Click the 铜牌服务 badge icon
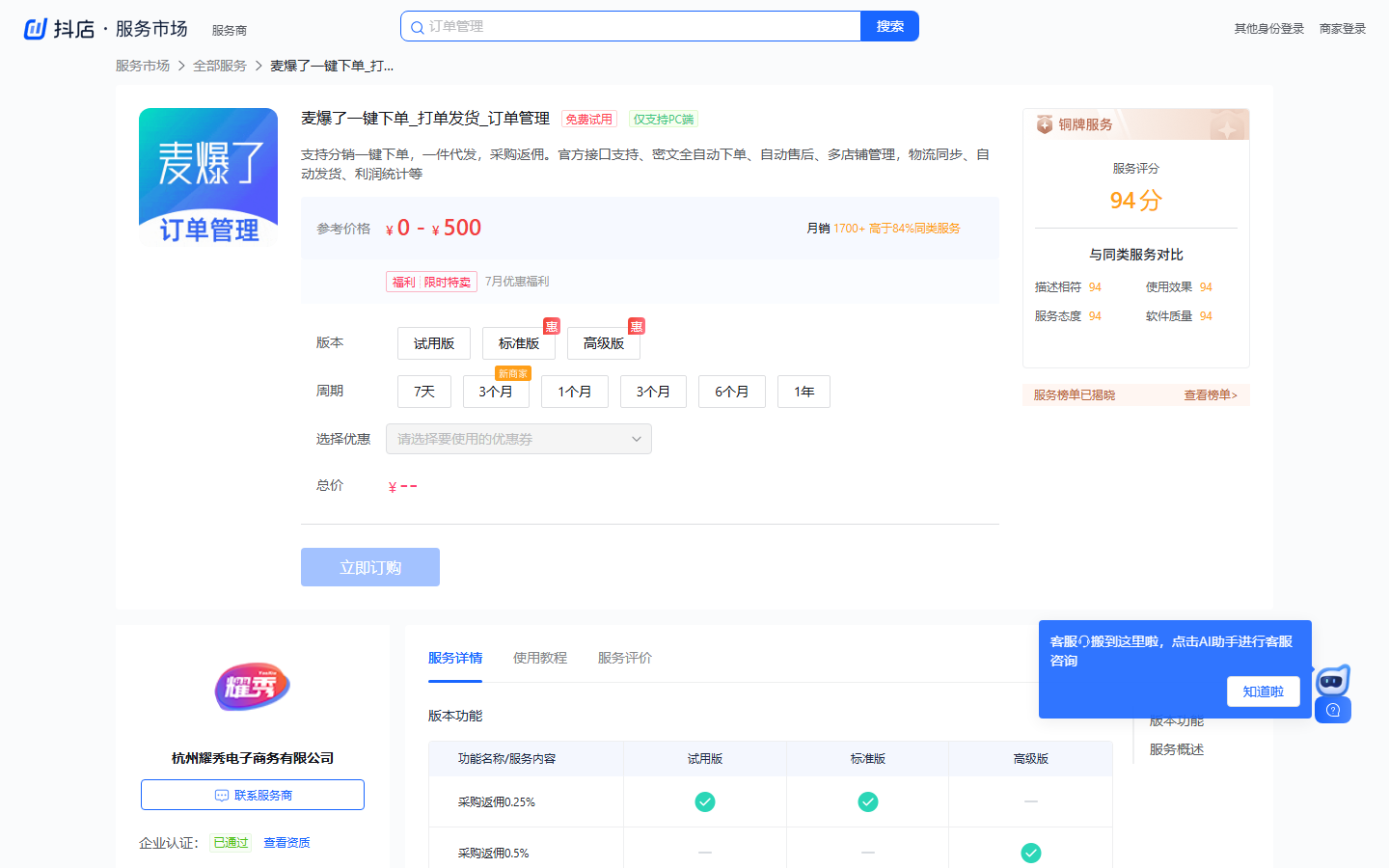The image size is (1389, 868). click(x=1045, y=124)
